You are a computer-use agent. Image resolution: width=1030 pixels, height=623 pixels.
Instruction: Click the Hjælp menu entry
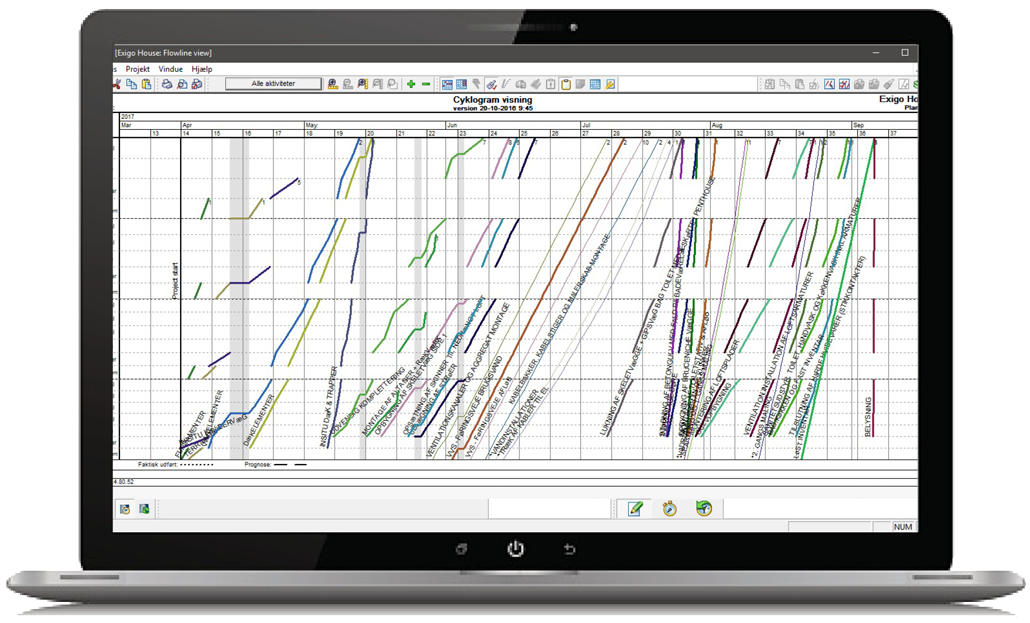pos(200,69)
